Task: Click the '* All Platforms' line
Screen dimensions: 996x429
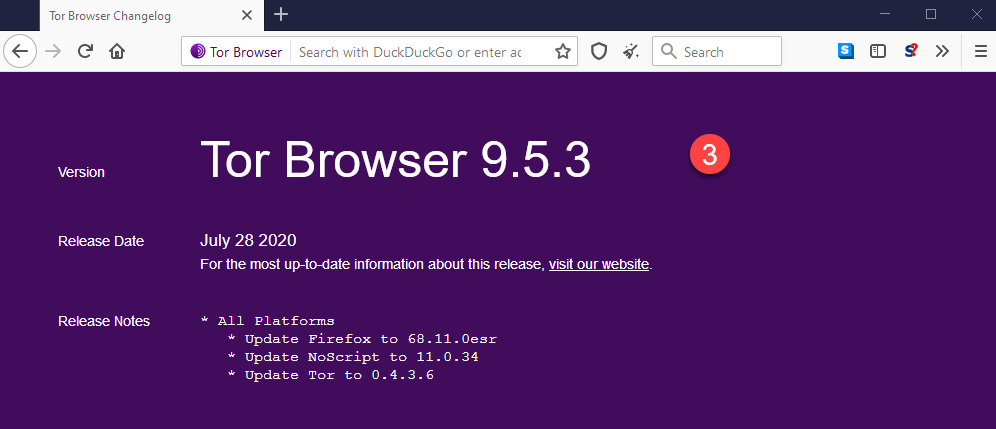Action: (267, 321)
